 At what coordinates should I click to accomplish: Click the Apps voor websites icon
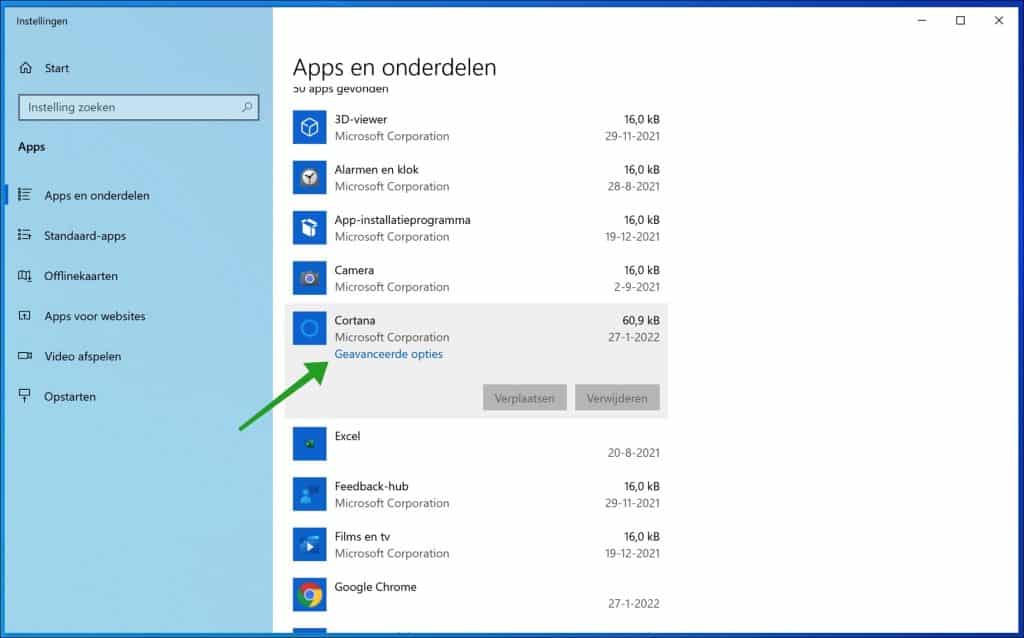coord(24,316)
